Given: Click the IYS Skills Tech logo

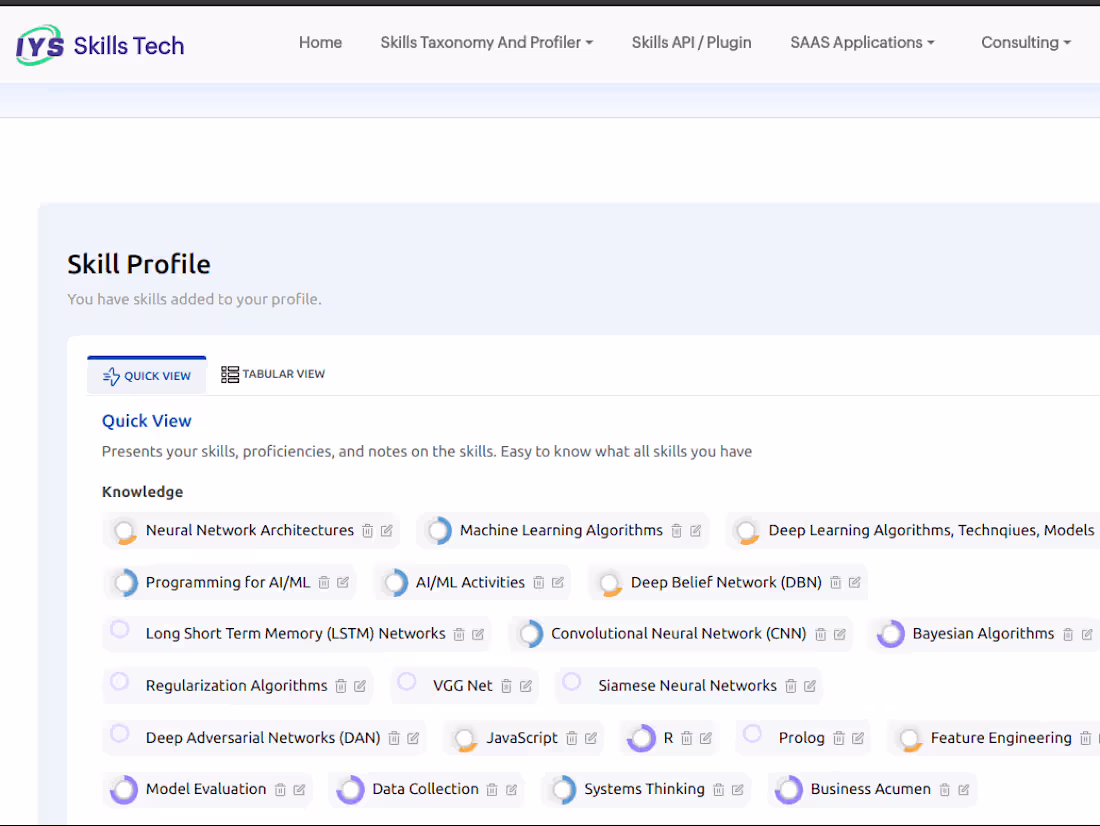Looking at the screenshot, I should tap(100, 45).
